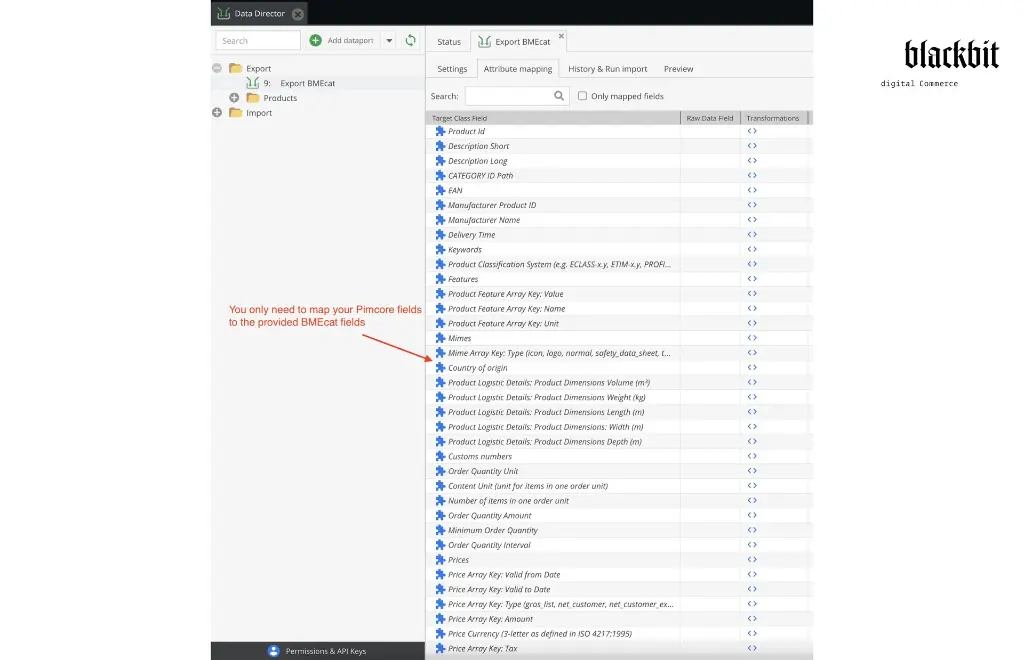
Task: Open the Preview tab
Action: click(x=679, y=69)
